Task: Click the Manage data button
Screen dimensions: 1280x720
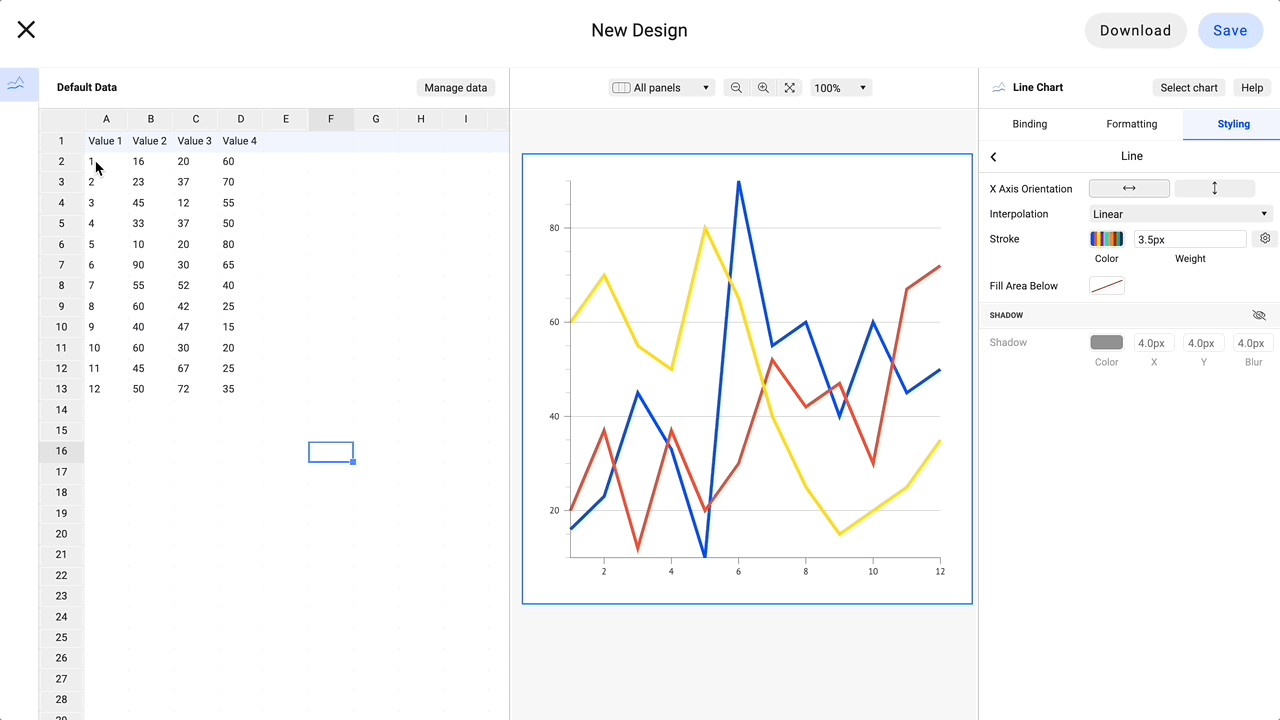Action: pos(455,87)
